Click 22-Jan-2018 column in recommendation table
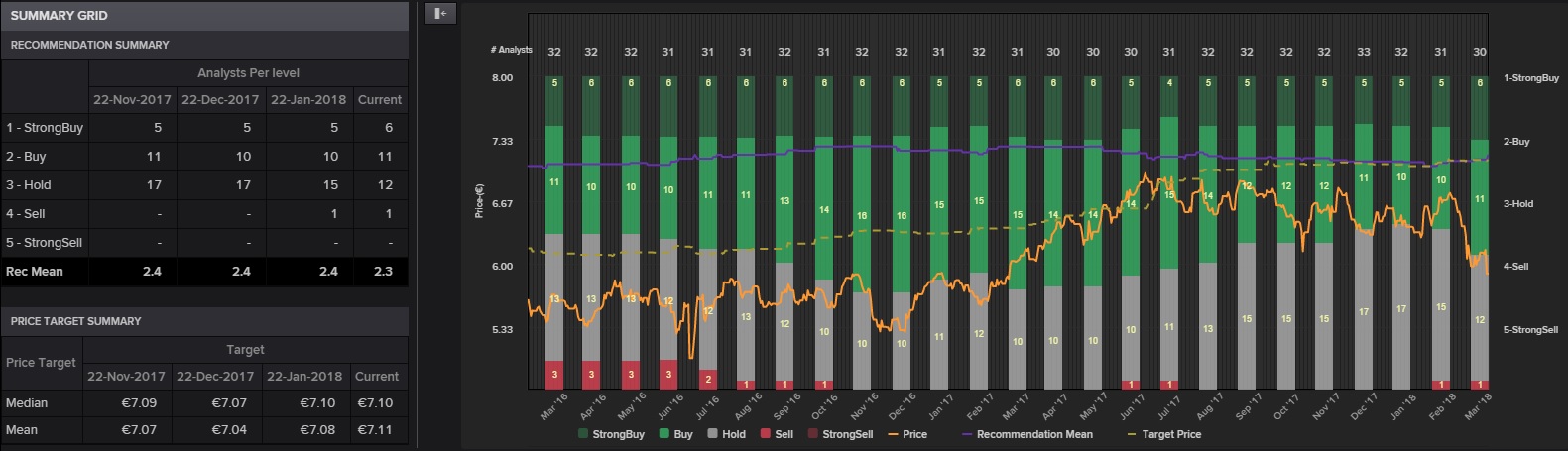Viewport: 1568px width, 451px height. pos(308,100)
